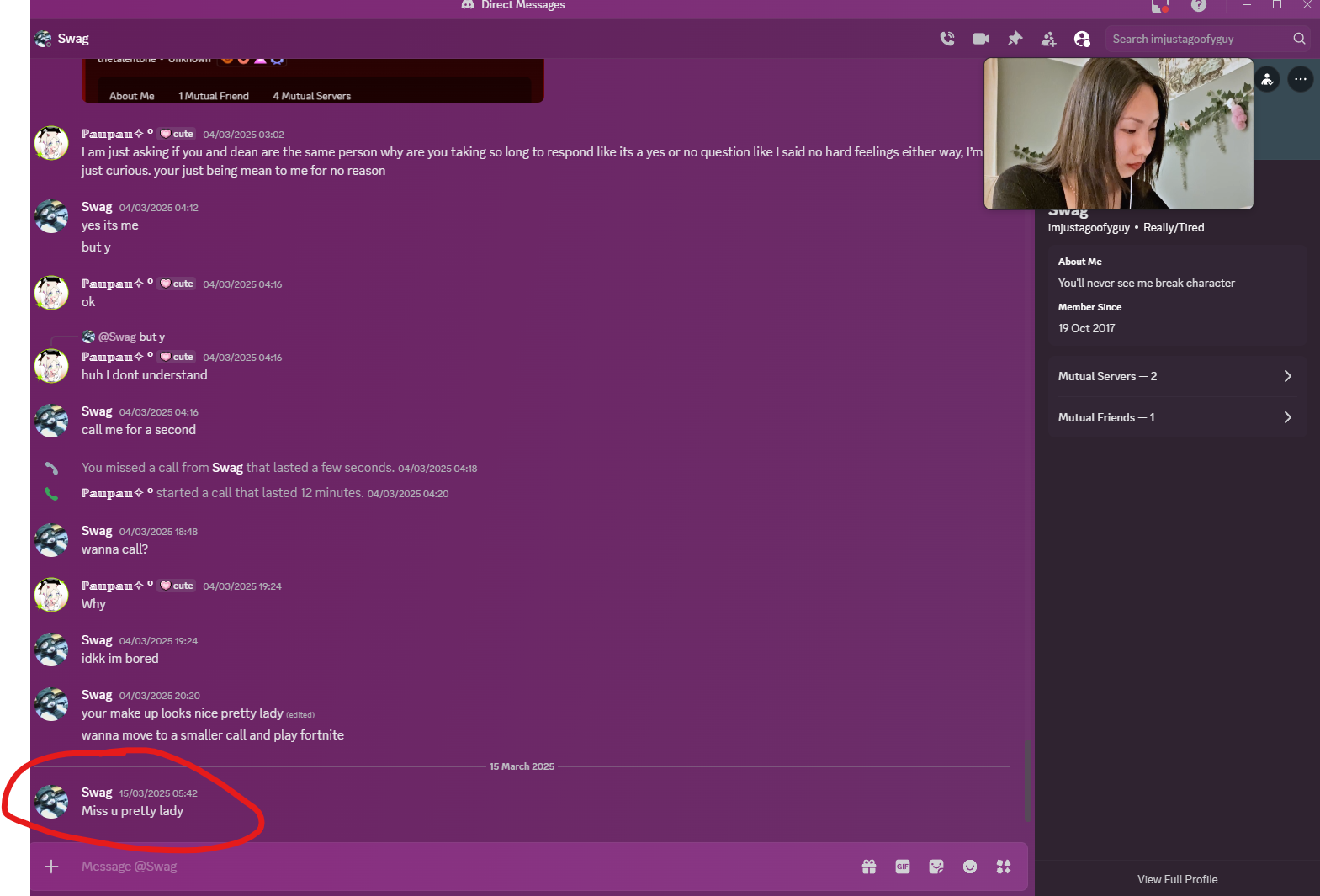1320x896 pixels.
Task: Click 'call me for a second' message
Action: pyautogui.click(x=139, y=430)
